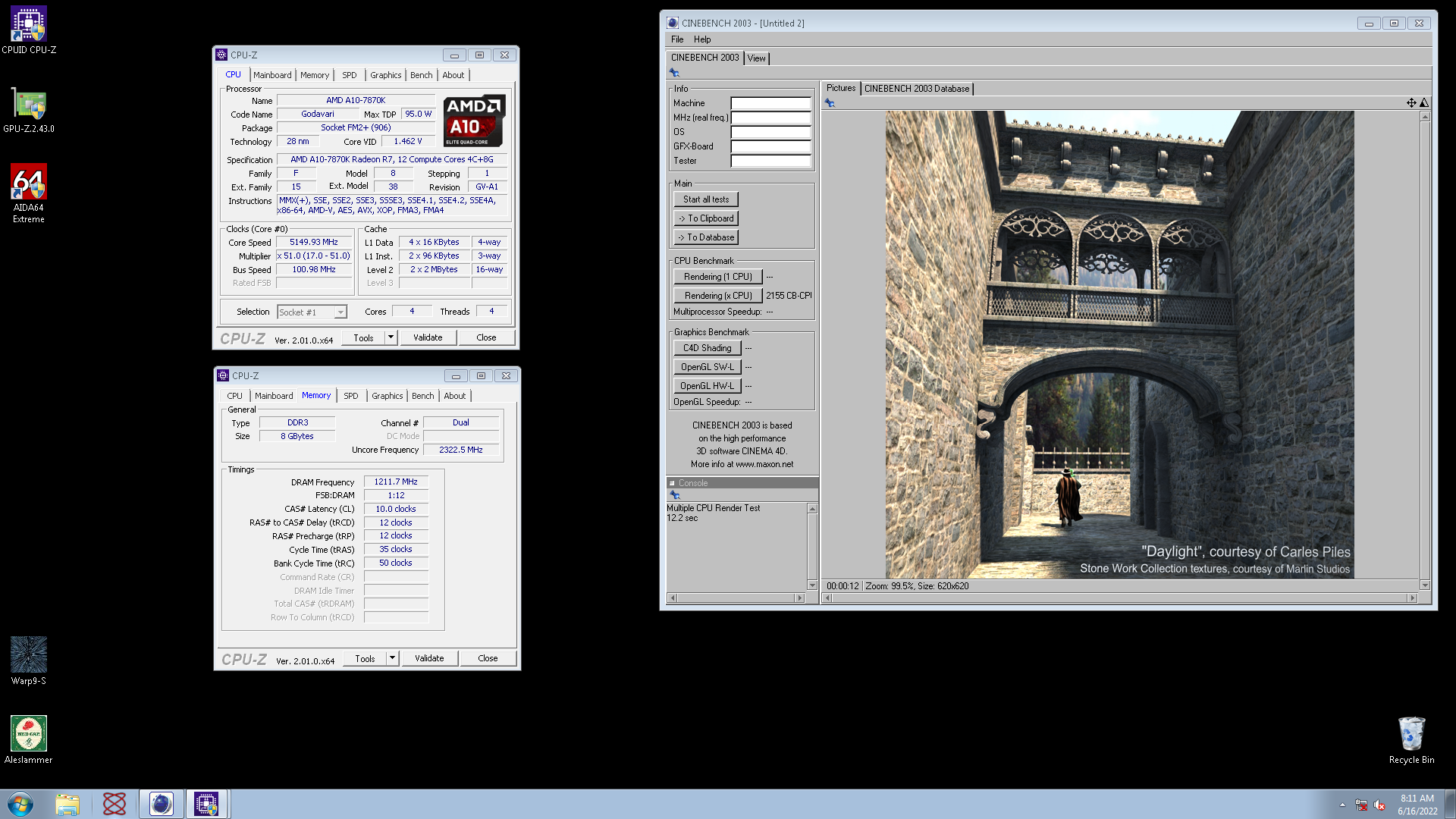Click the AMD A10 logo in CPU-Z

tap(474, 121)
